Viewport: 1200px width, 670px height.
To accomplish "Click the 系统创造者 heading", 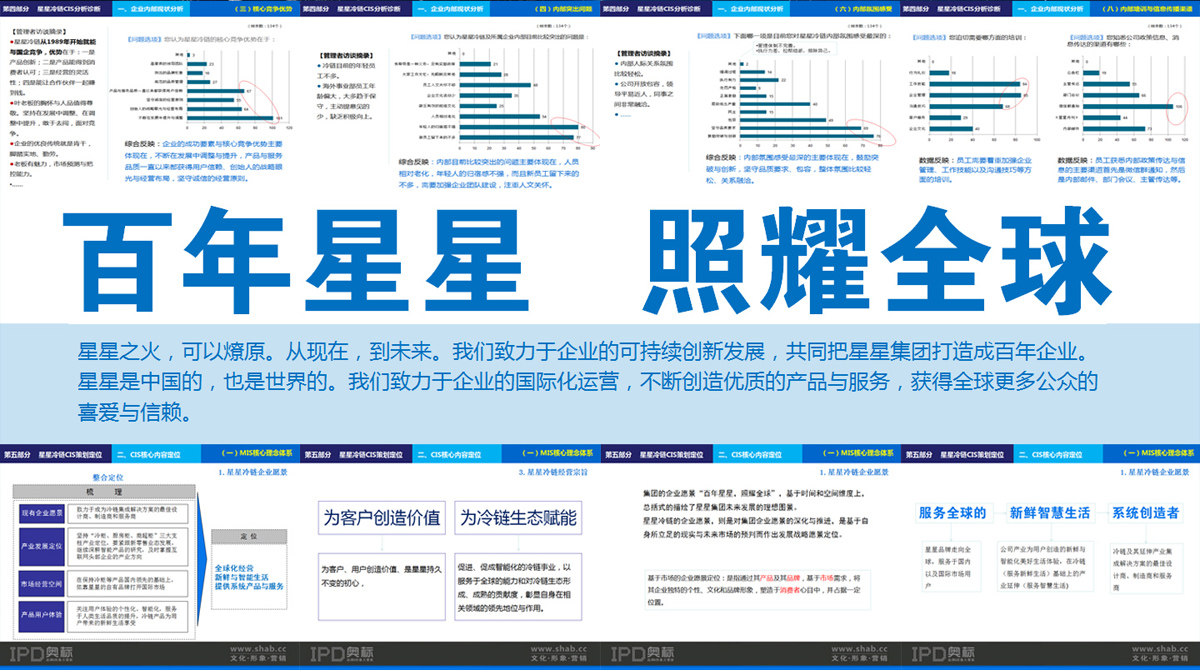I will pyautogui.click(x=1146, y=513).
